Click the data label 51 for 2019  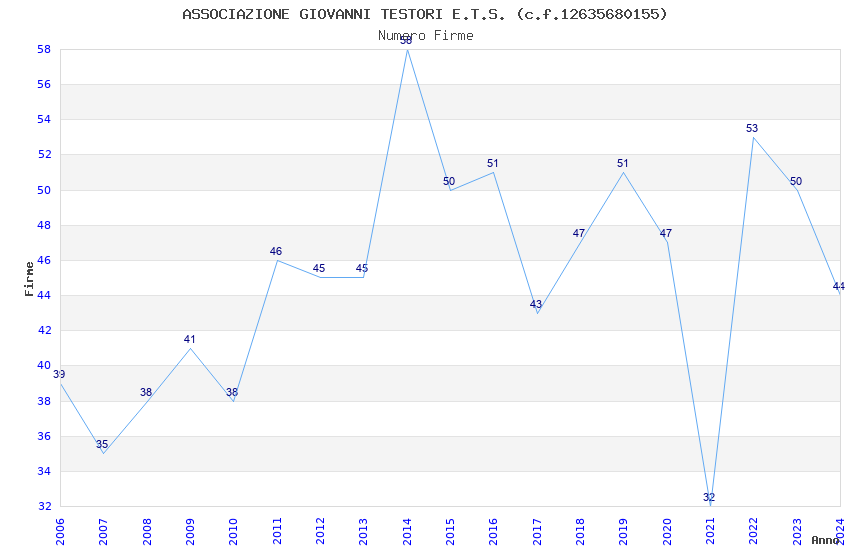pyautogui.click(x=622, y=164)
